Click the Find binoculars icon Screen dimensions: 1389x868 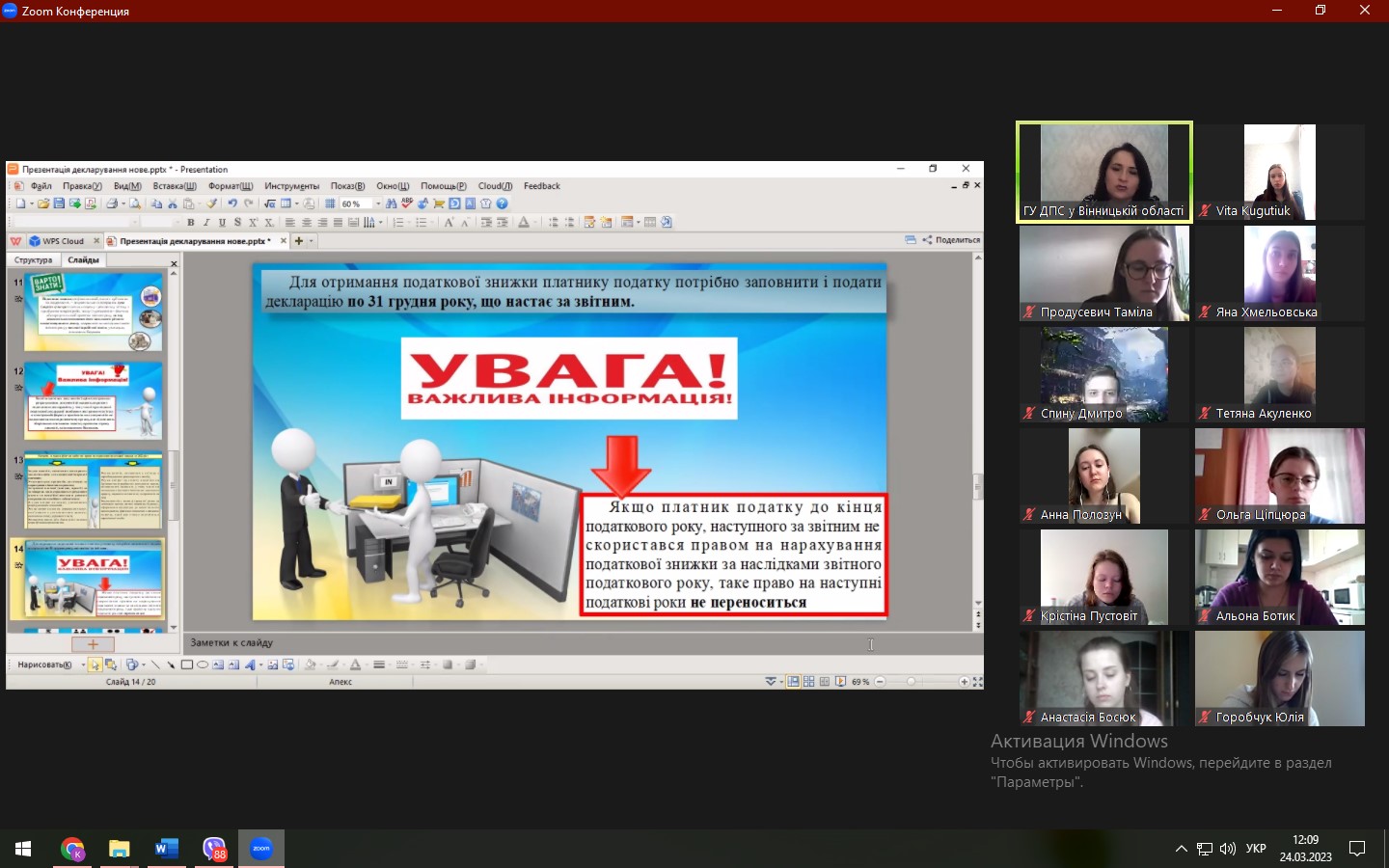pyautogui.click(x=391, y=203)
